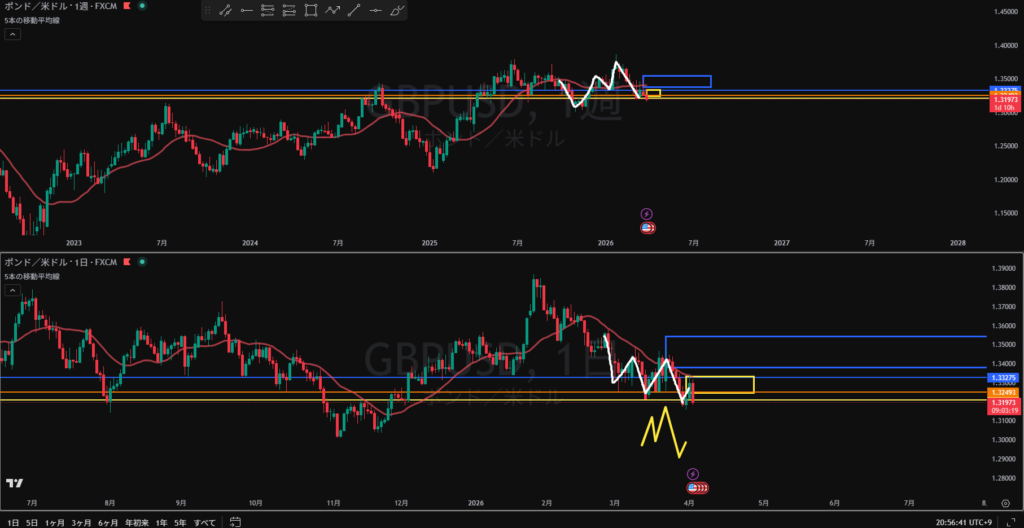Image resolution: width=1024 pixels, height=528 pixels.
Task: Open the go-to-date calendar icon
Action: (x=234, y=521)
